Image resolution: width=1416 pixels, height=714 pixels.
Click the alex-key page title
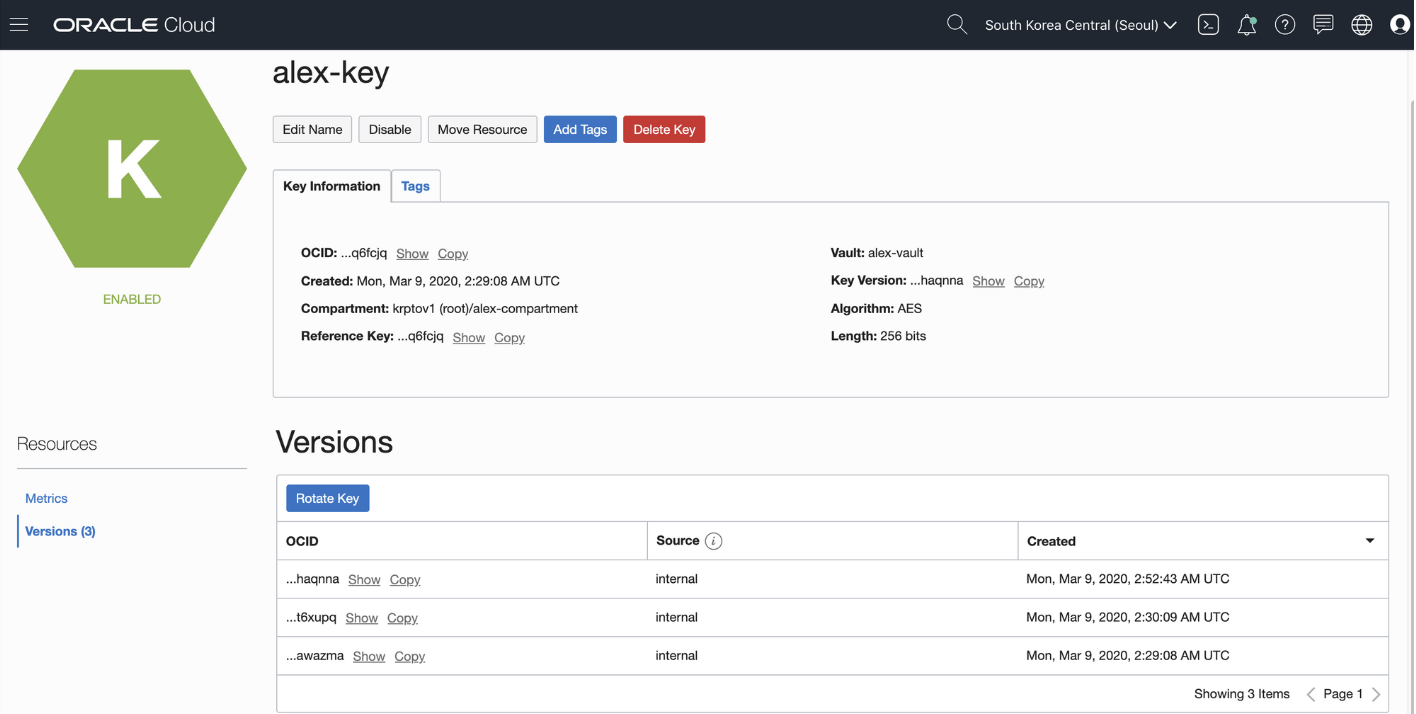tap(331, 72)
